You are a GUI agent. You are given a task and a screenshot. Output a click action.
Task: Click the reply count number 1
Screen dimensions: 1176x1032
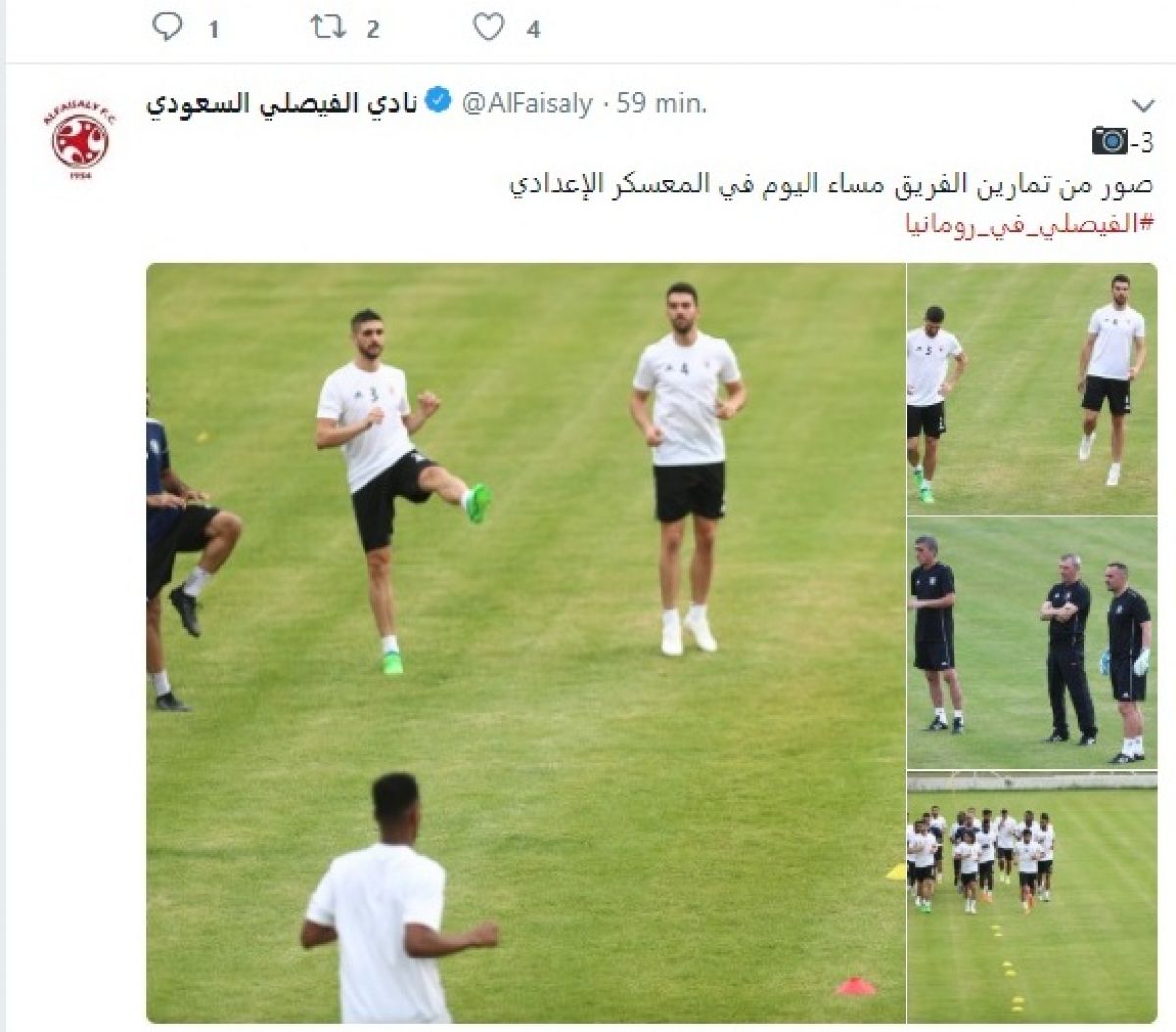tap(212, 30)
